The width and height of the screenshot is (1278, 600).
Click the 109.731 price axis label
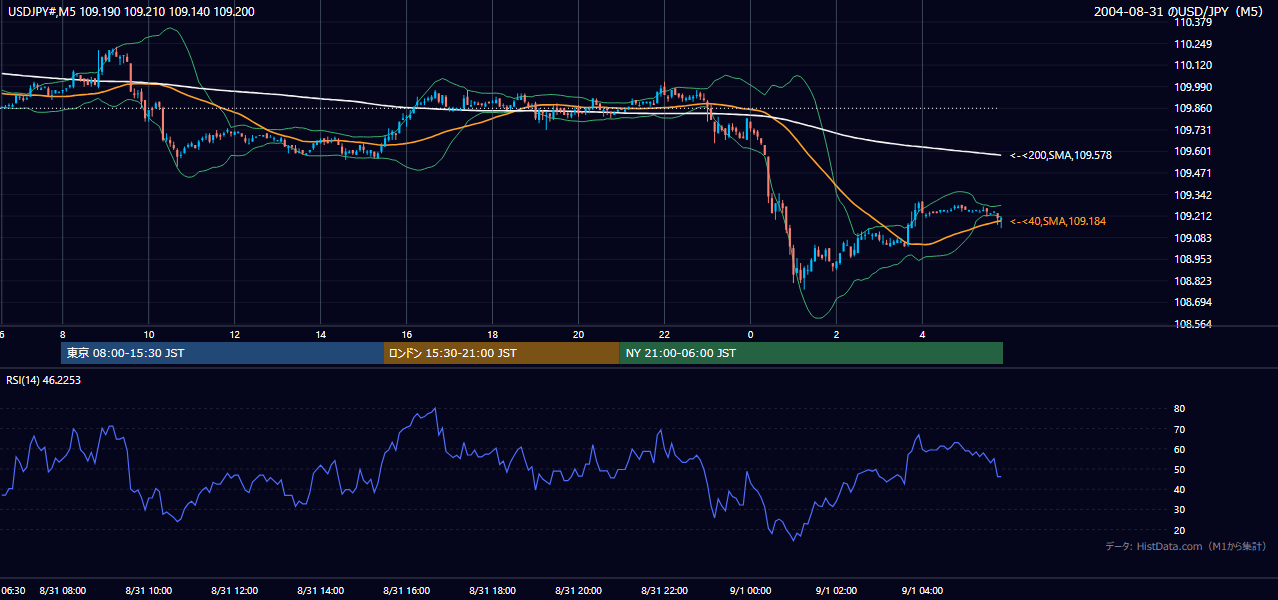click(x=1192, y=130)
